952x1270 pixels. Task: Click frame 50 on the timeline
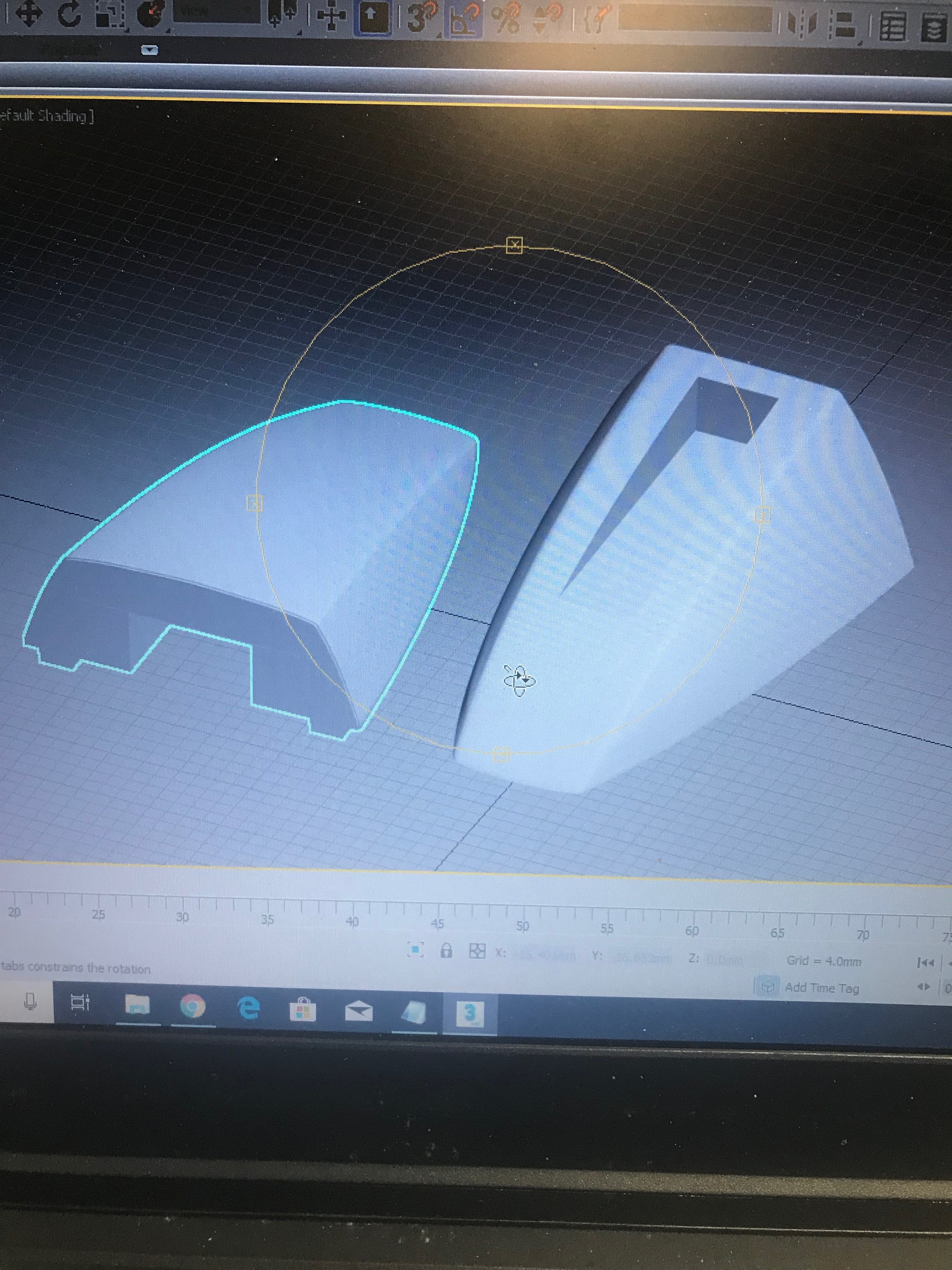pyautogui.click(x=522, y=926)
